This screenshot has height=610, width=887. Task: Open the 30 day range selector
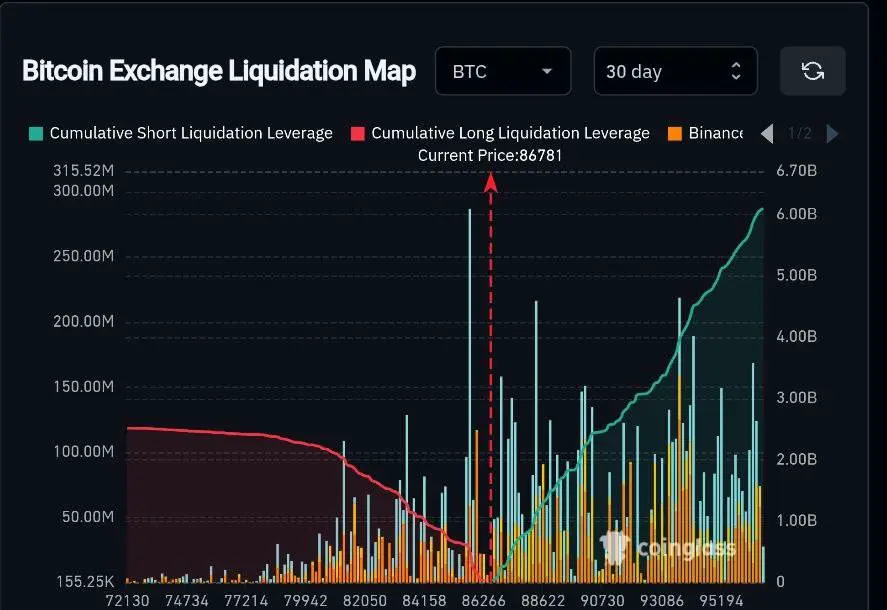[675, 71]
